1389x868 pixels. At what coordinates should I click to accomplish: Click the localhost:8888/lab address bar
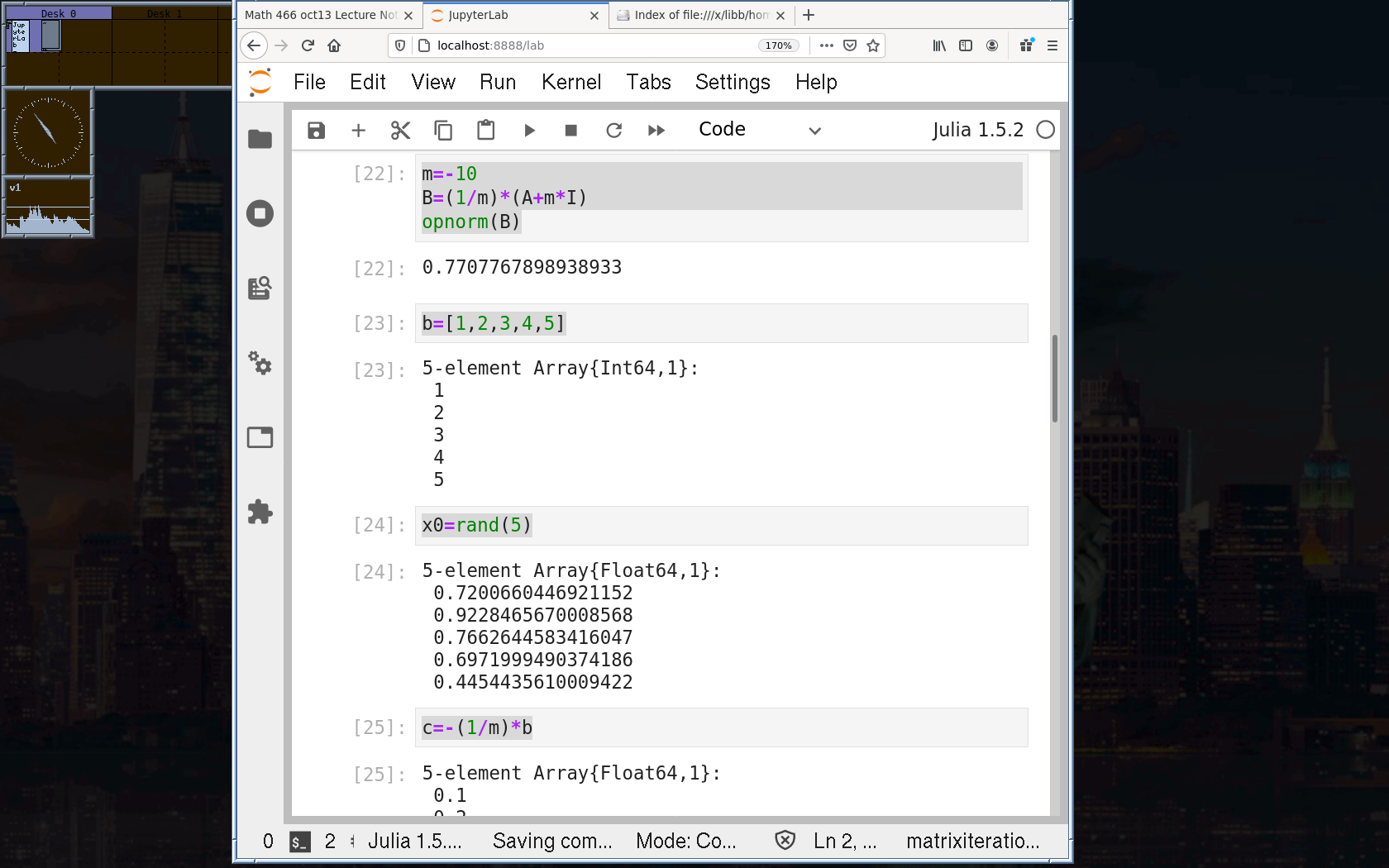(579, 45)
